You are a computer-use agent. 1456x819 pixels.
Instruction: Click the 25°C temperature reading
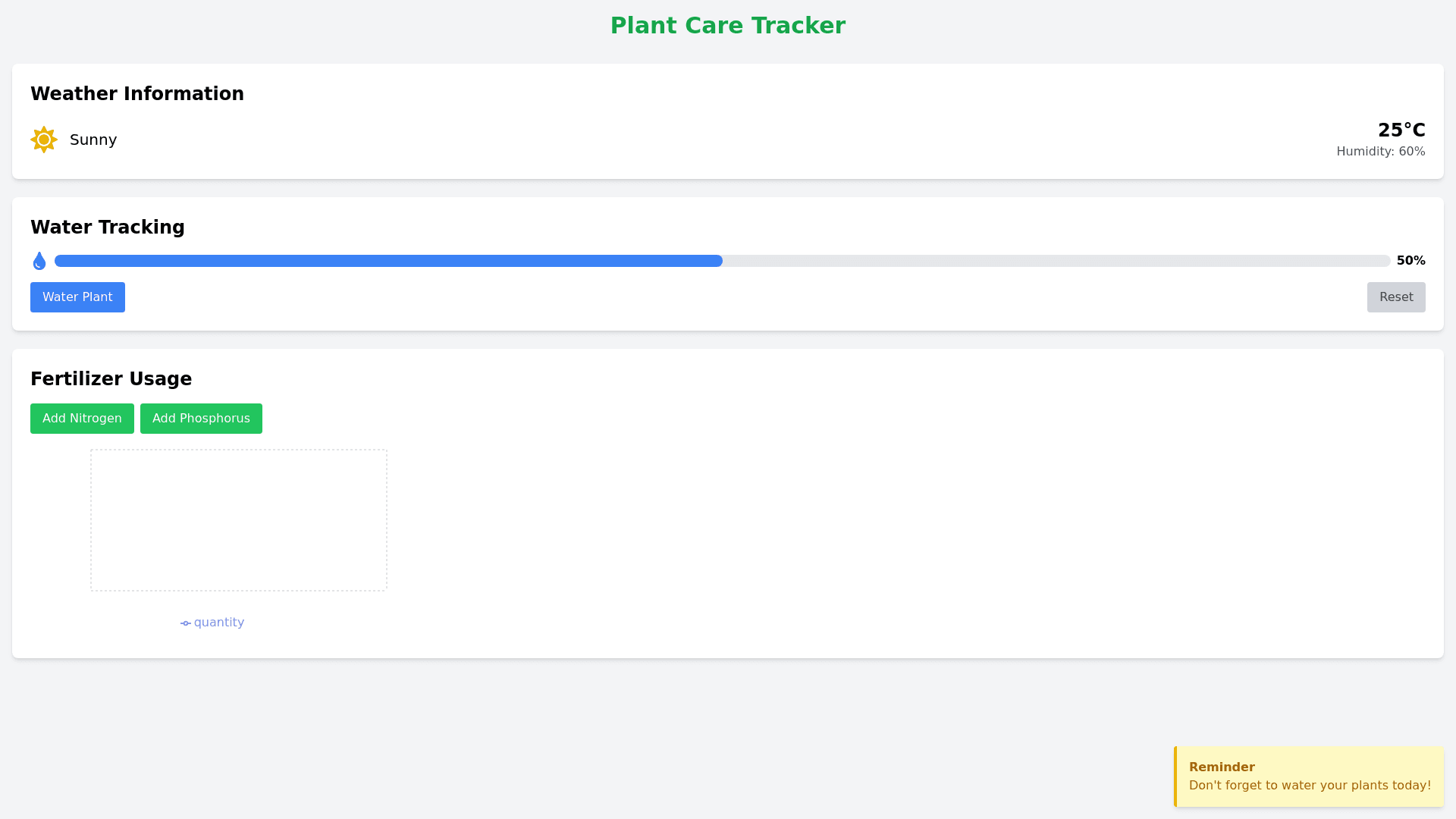[1401, 130]
